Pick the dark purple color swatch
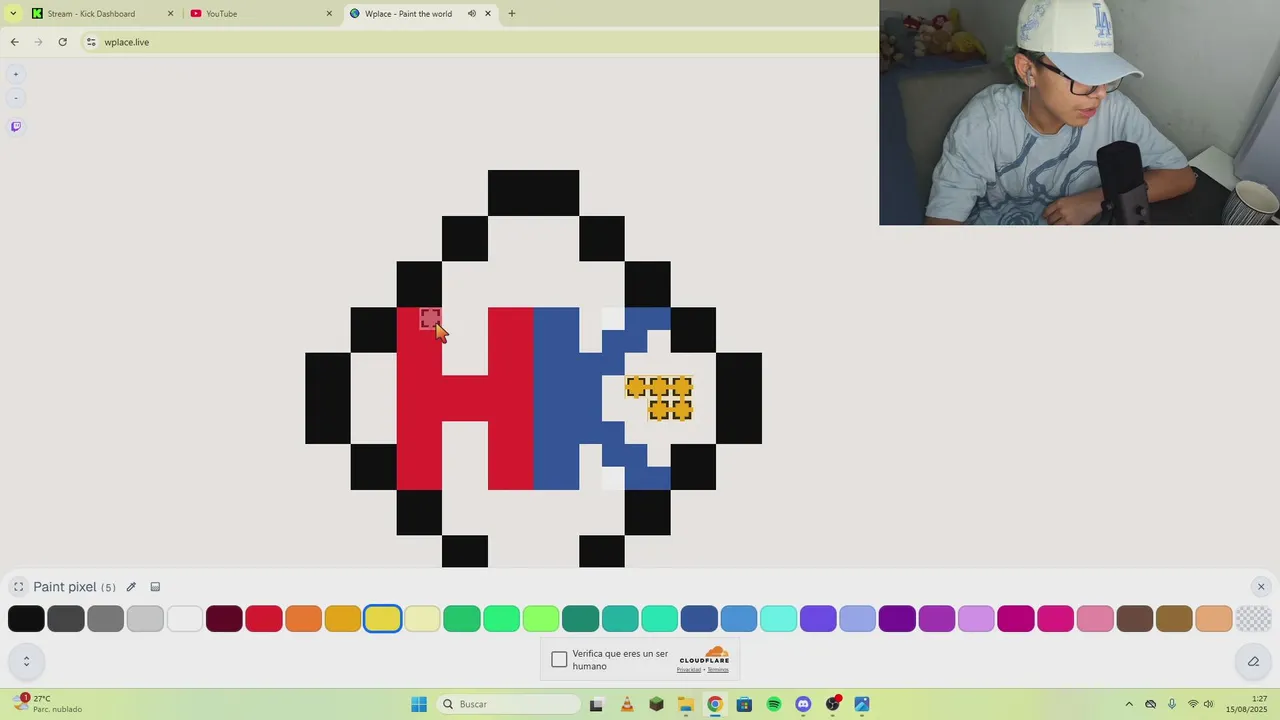The height and width of the screenshot is (720, 1280). click(897, 619)
